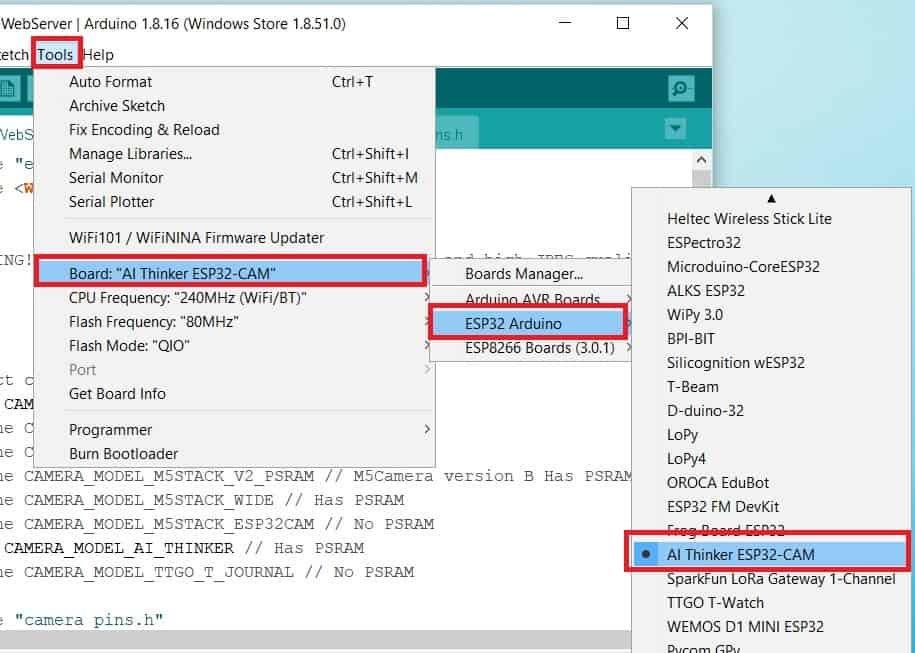
Task: Select ALKS ESP32 board
Action: pyautogui.click(x=771, y=290)
